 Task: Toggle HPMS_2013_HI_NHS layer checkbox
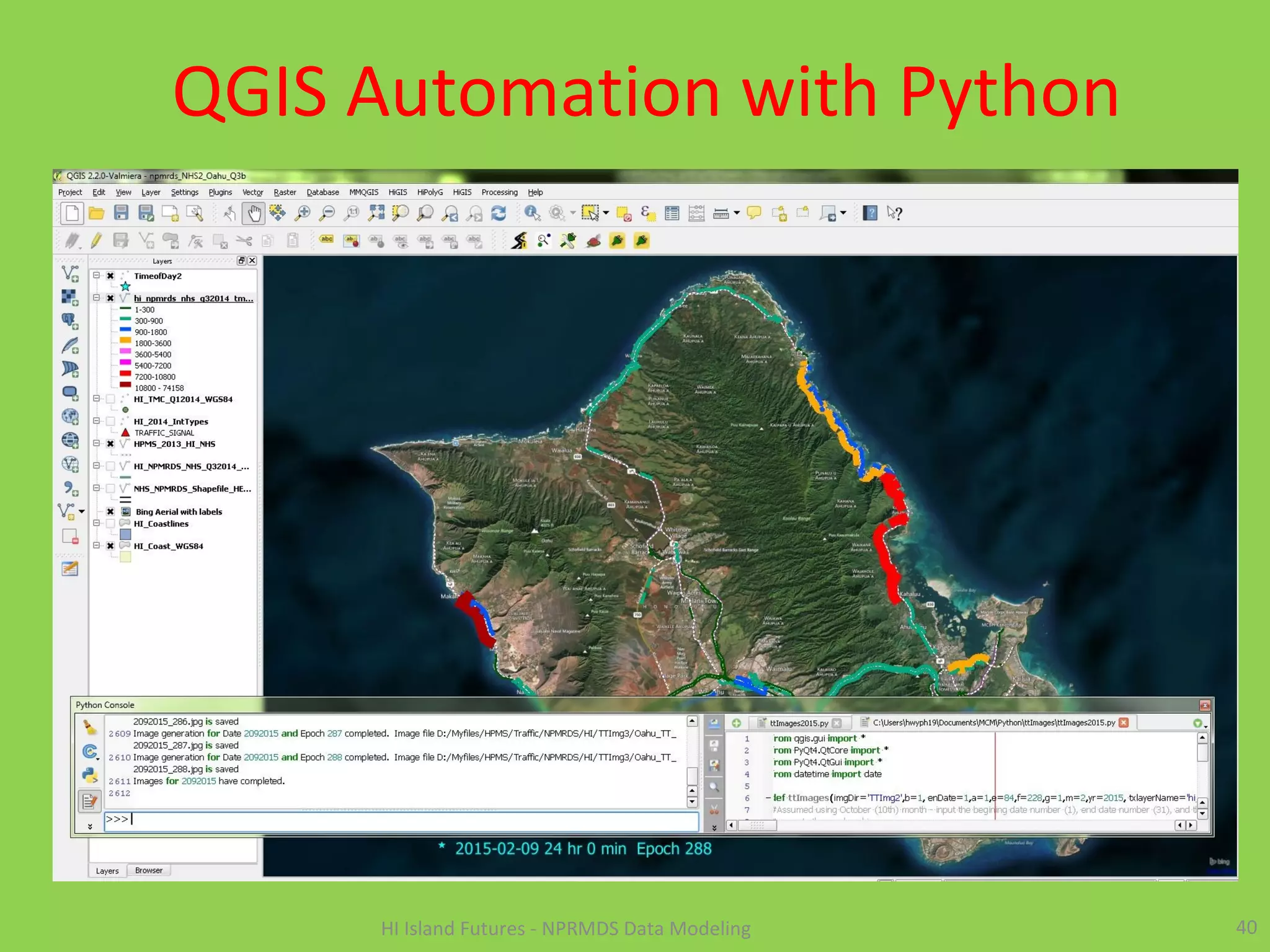pyautogui.click(x=110, y=444)
